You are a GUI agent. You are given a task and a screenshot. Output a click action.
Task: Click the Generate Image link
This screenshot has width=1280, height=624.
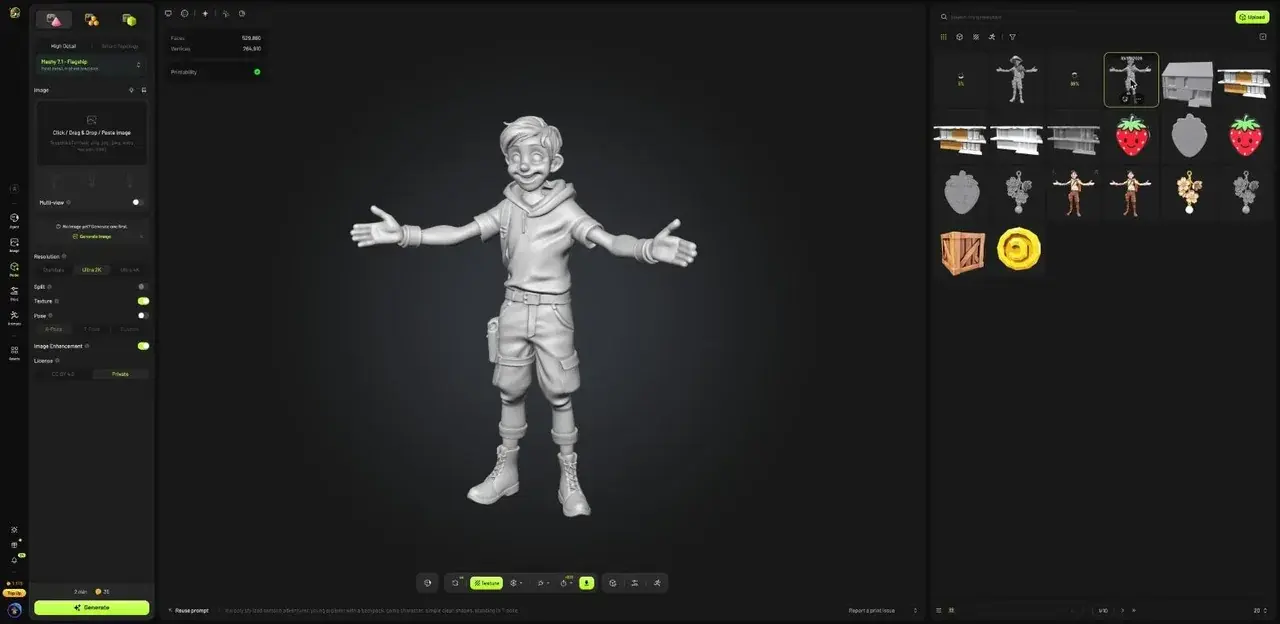coord(92,236)
